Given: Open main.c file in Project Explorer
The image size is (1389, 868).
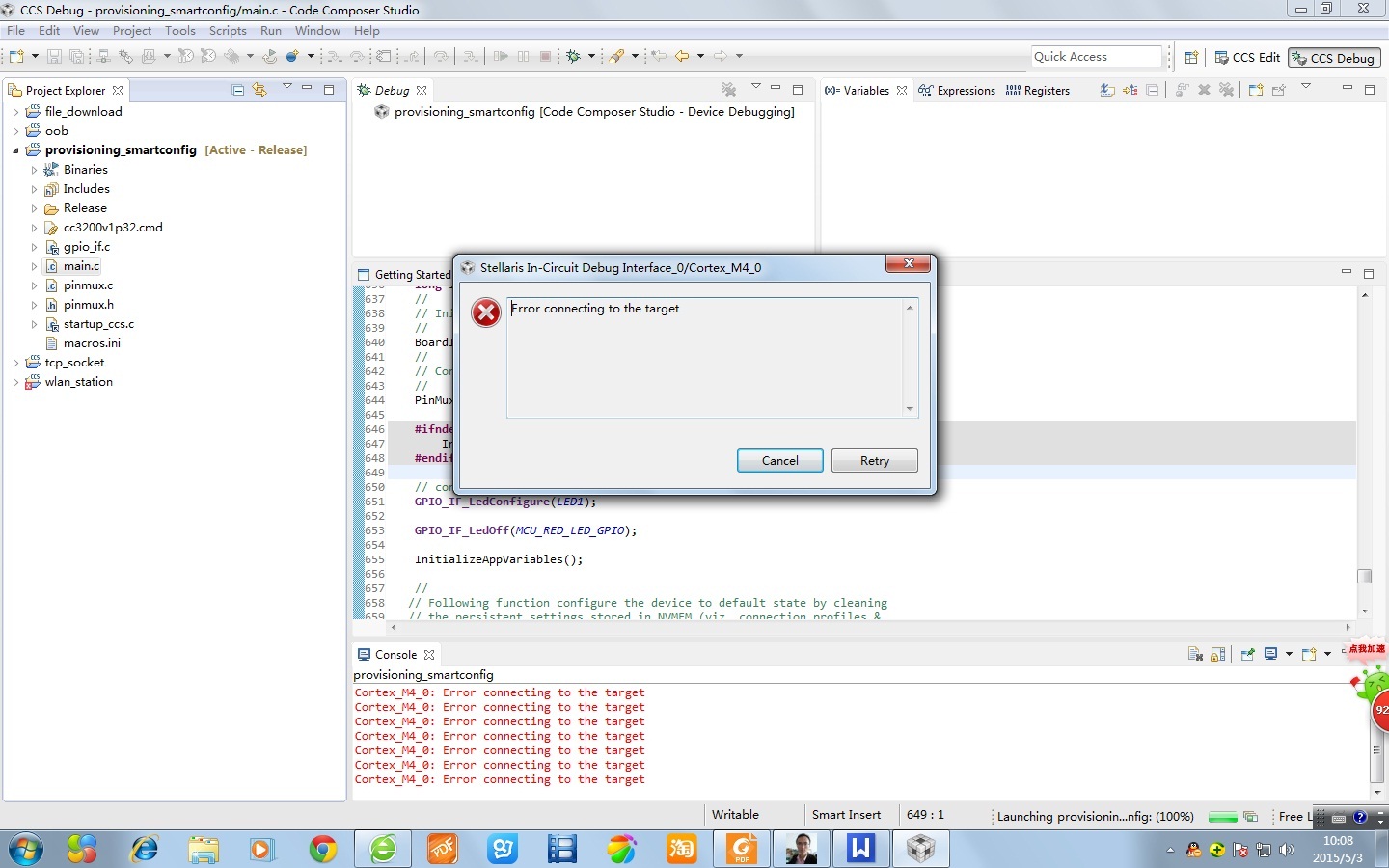Looking at the screenshot, I should click(81, 266).
